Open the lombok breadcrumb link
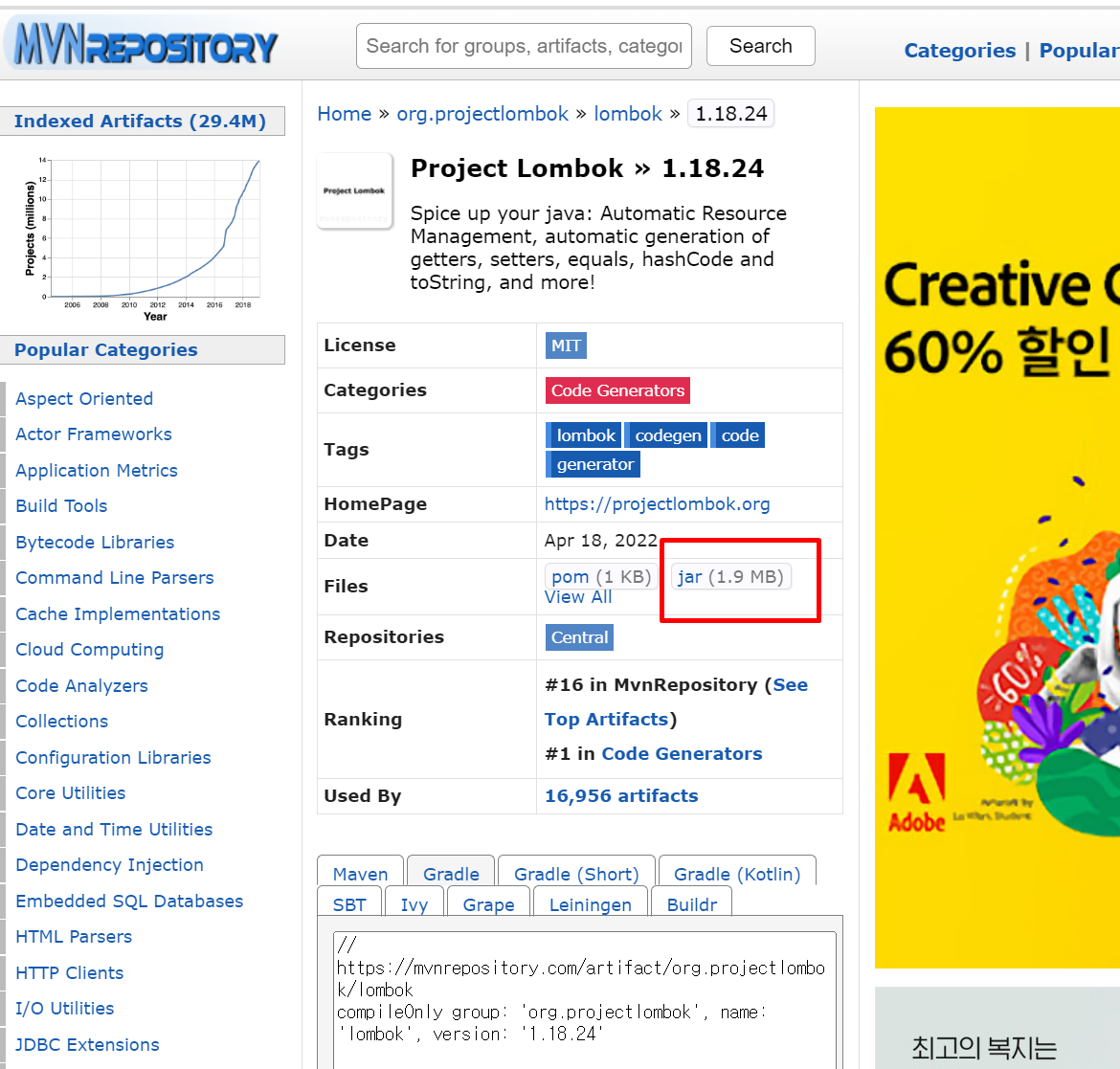This screenshot has width=1120, height=1069. click(x=628, y=114)
